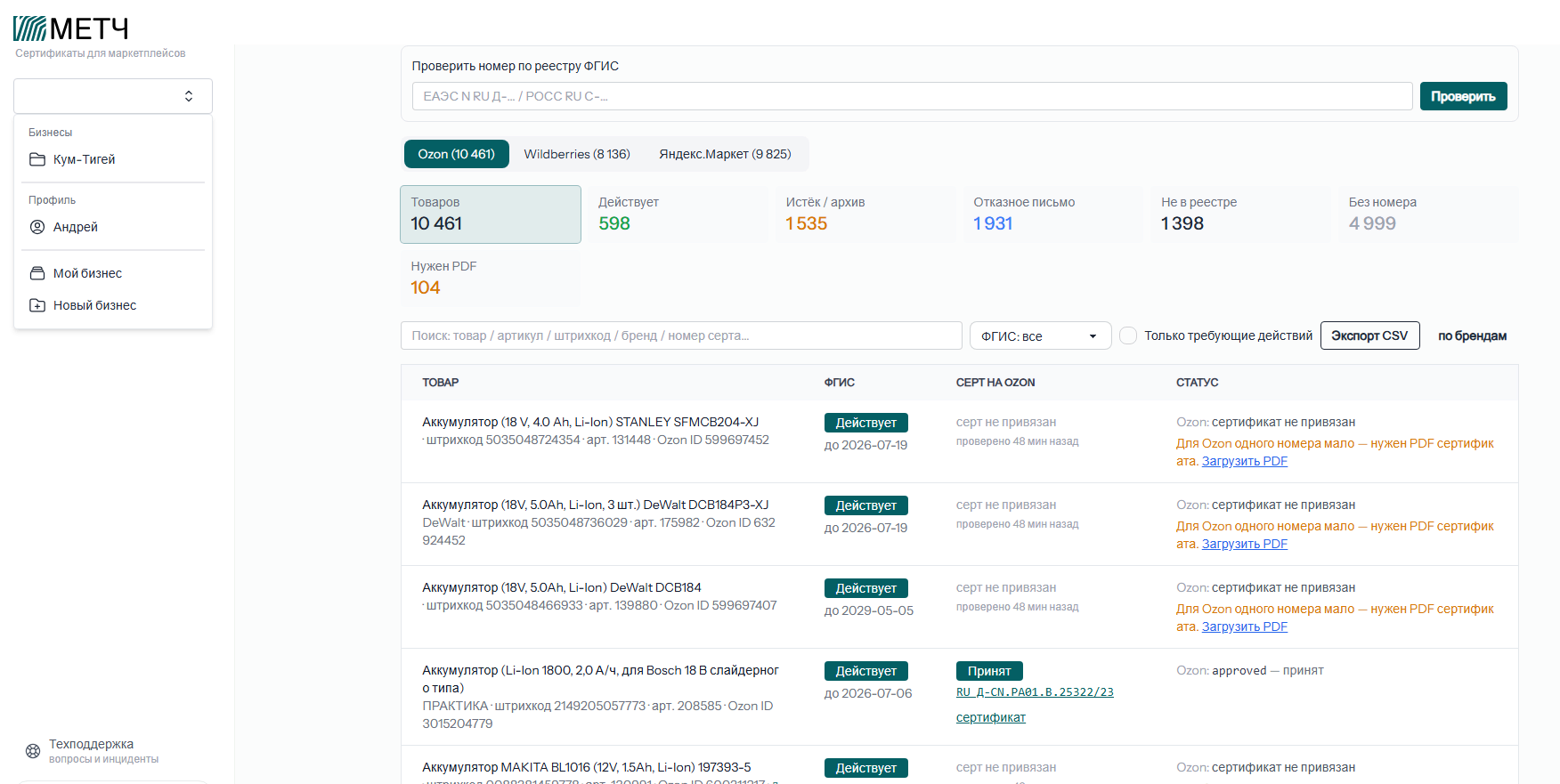
Task: Filter by Товаров 10 461 card
Action: pos(491,214)
